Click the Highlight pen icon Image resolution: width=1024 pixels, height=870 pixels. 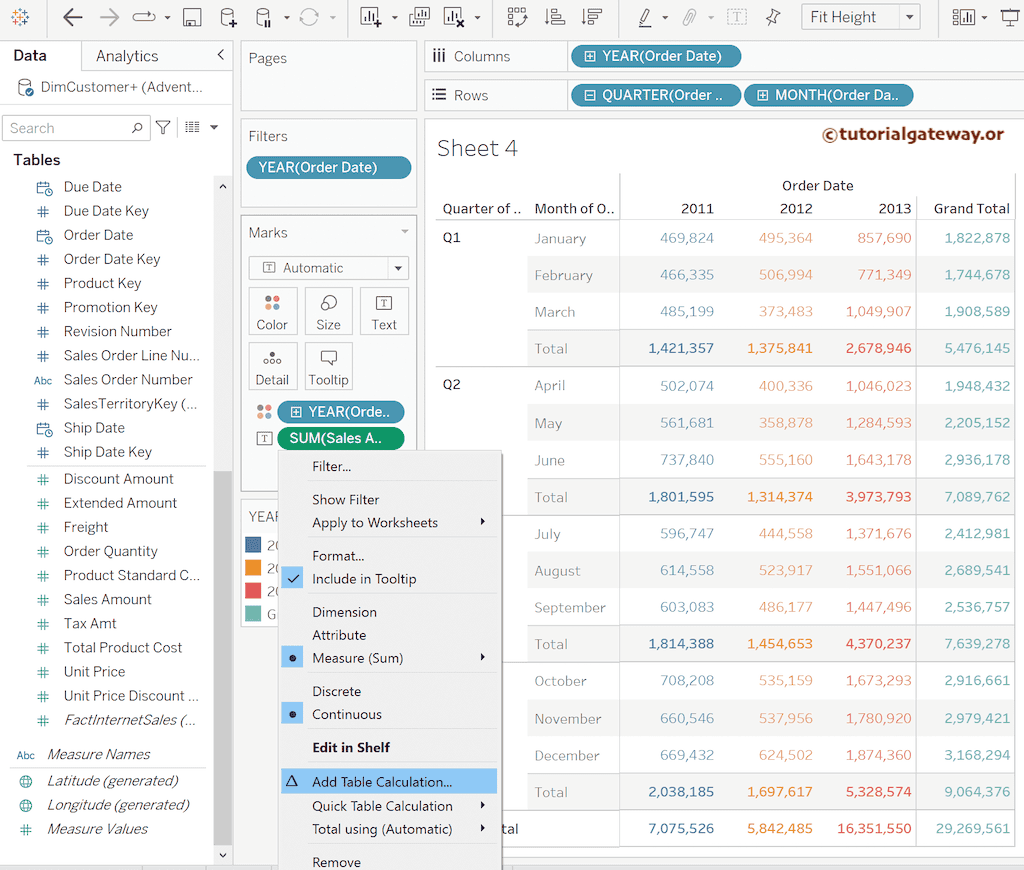(x=645, y=17)
